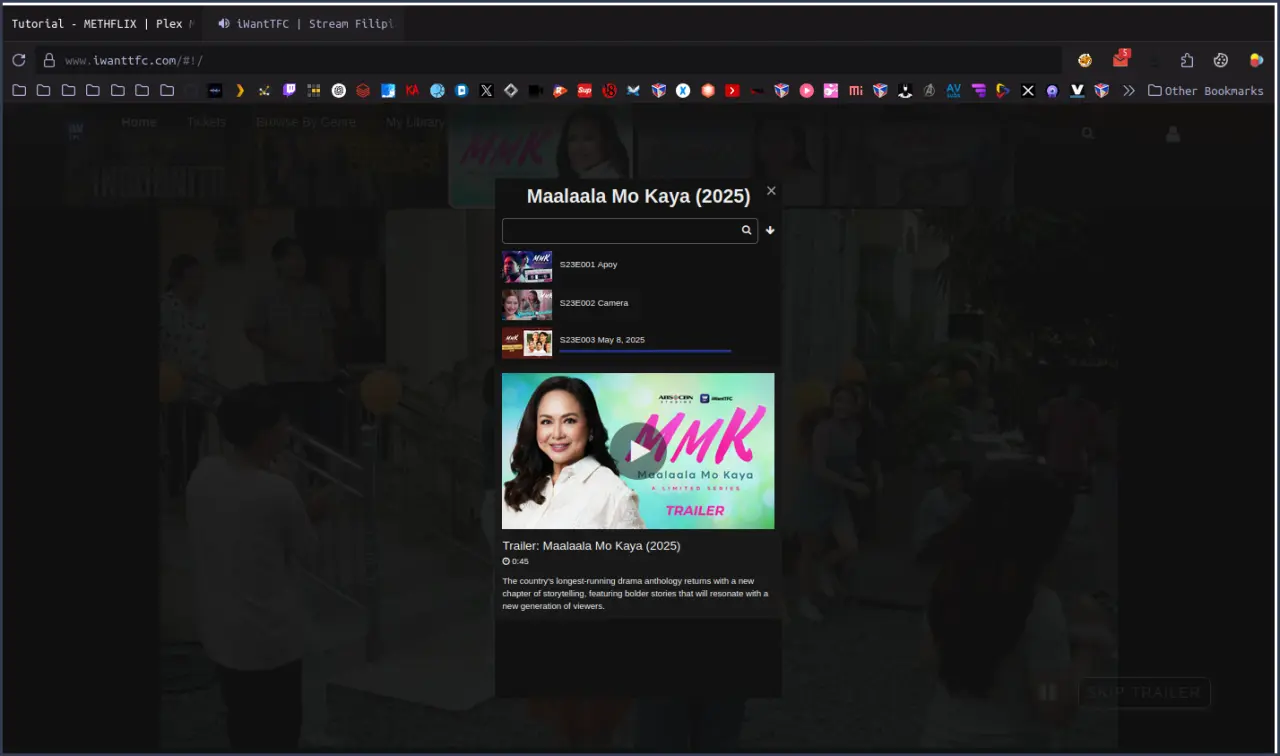Click the SKIP TRAILER button
This screenshot has height=756, width=1280.
[1144, 692]
